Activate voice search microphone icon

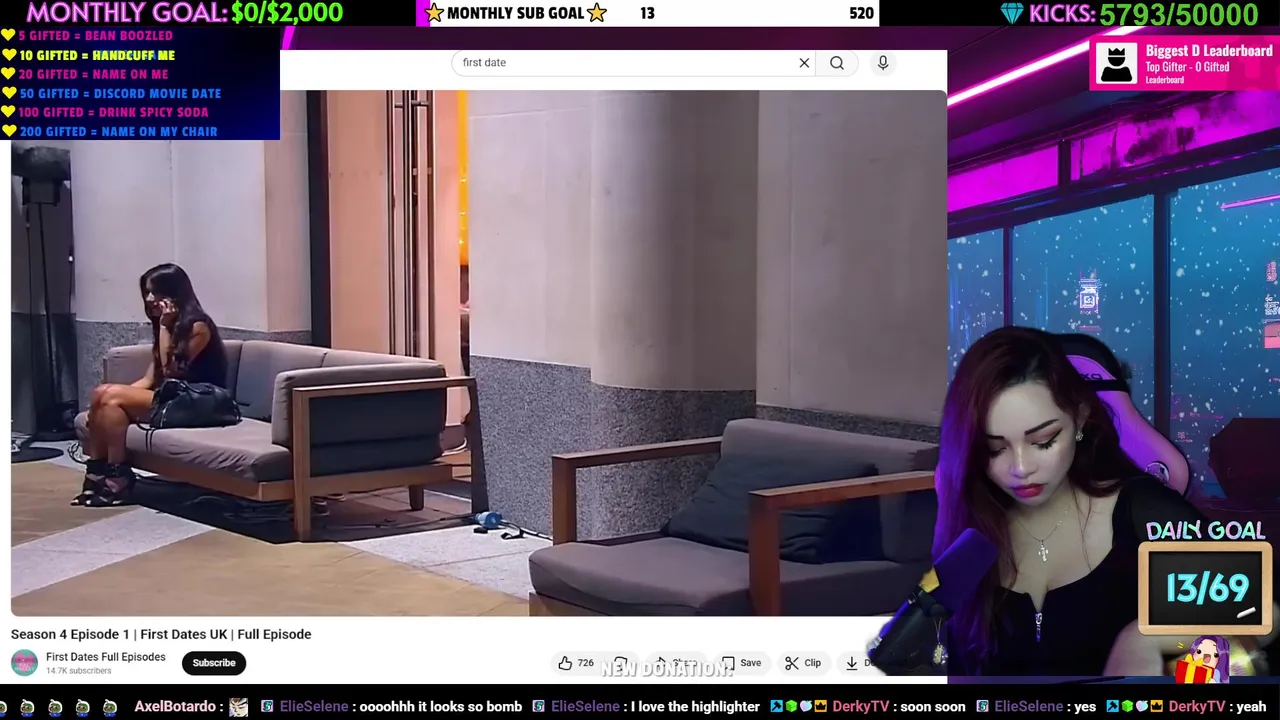coord(883,63)
